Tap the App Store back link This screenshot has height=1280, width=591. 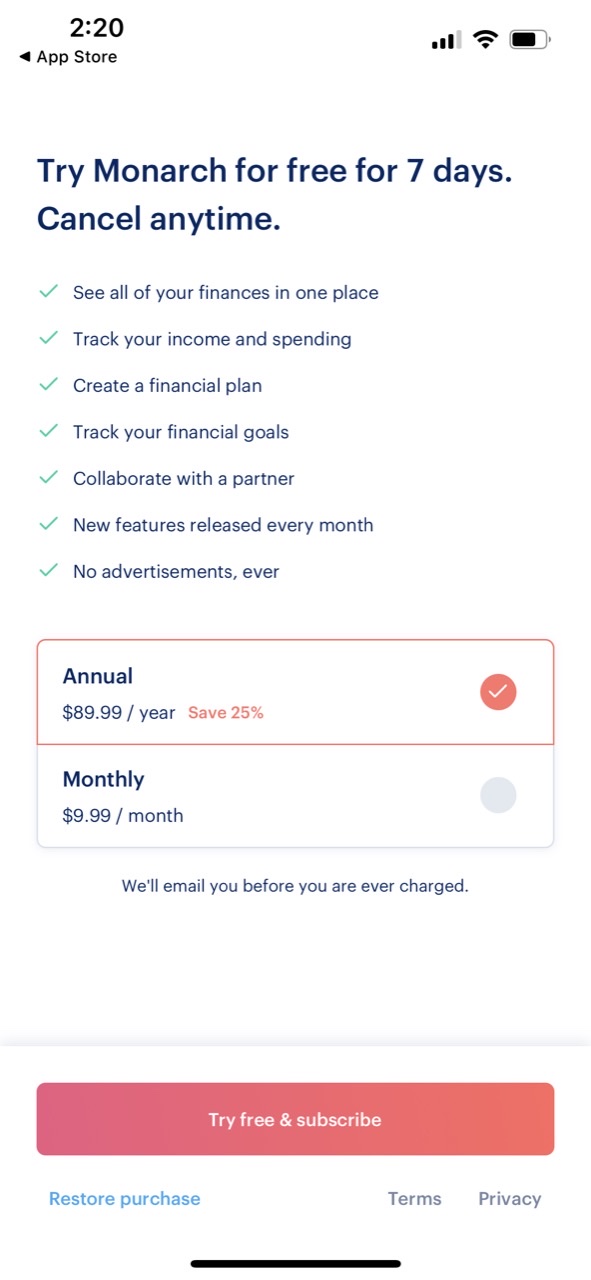coord(66,57)
